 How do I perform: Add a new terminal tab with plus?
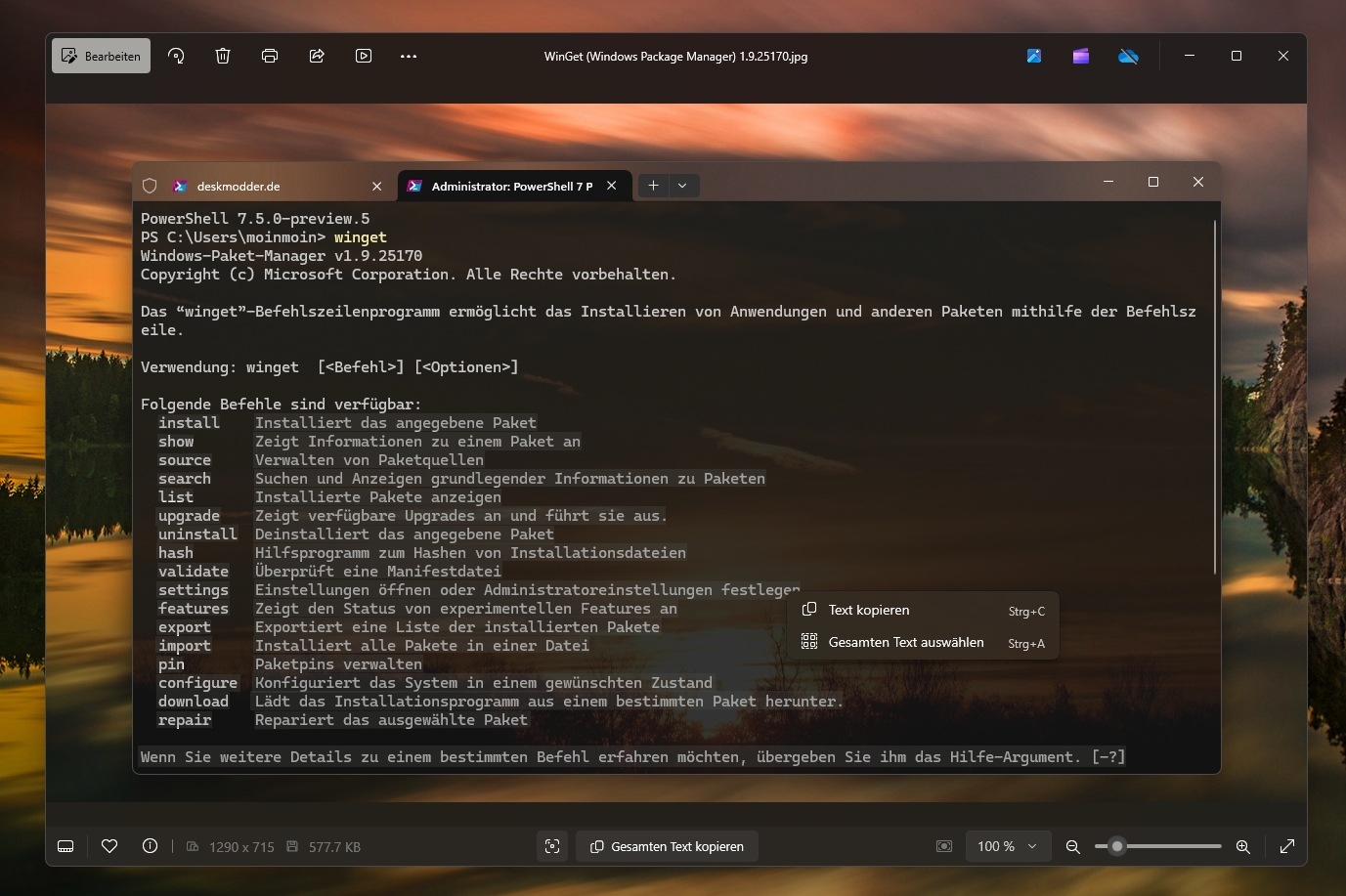point(653,186)
